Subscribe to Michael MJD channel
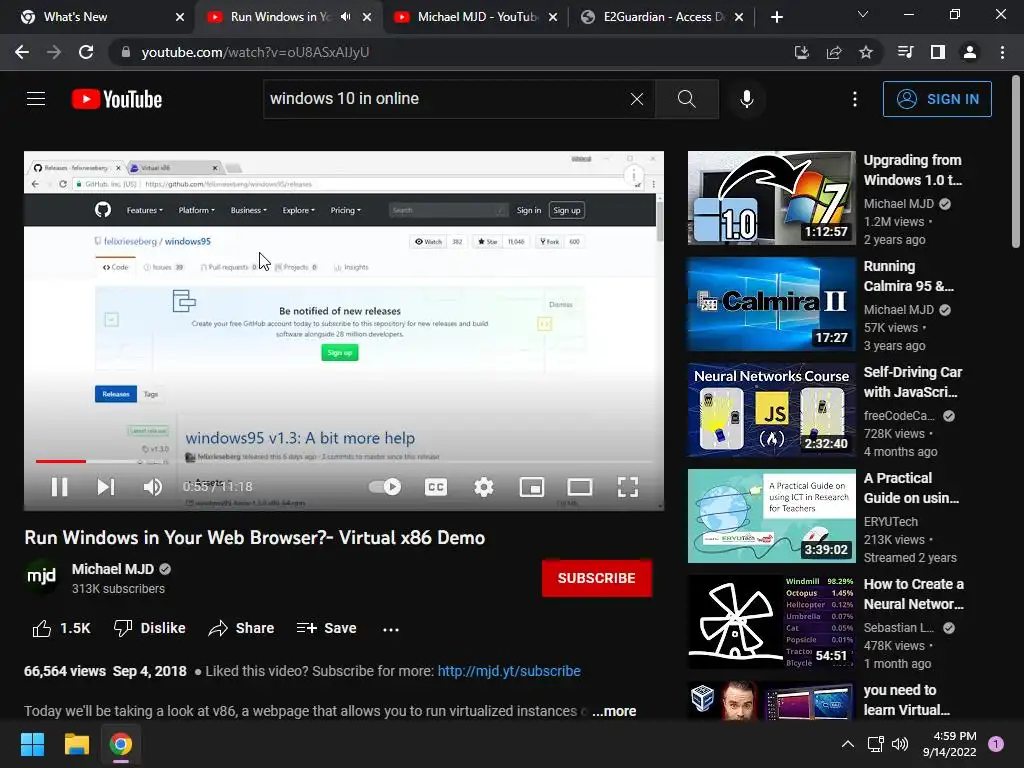Viewport: 1024px width, 768px height. [596, 578]
